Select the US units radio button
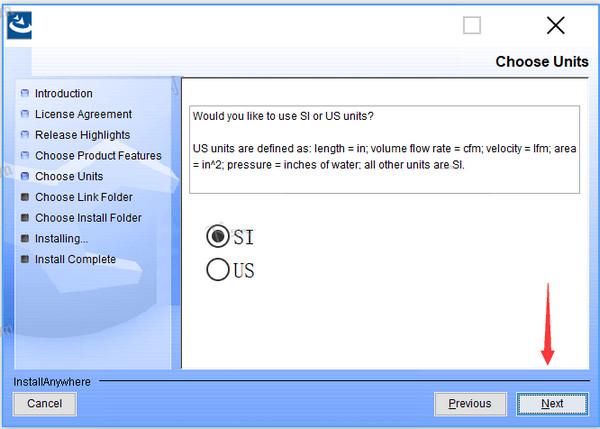Screen dimensions: 600x429 click(217, 269)
